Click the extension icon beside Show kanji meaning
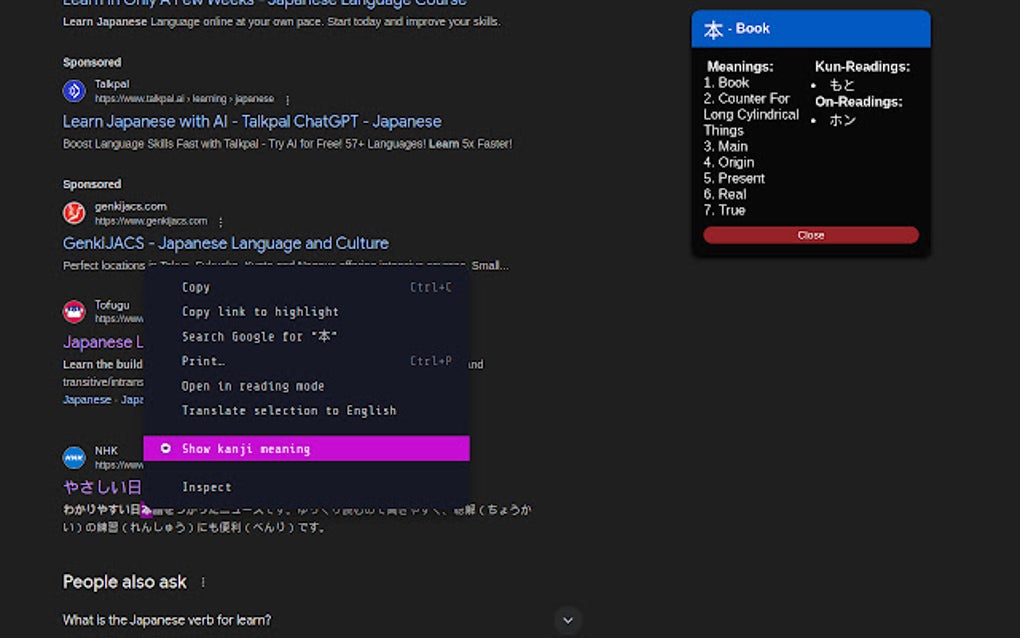The height and width of the screenshot is (638, 1020). point(165,448)
